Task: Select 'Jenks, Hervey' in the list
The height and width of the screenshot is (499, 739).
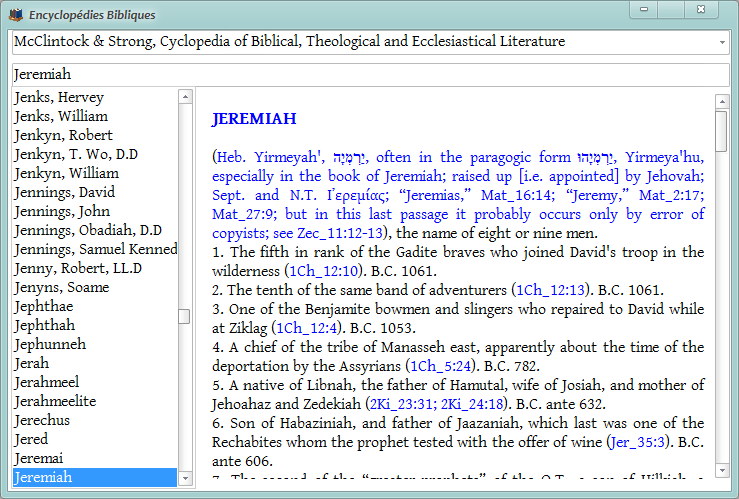Action: 95,97
